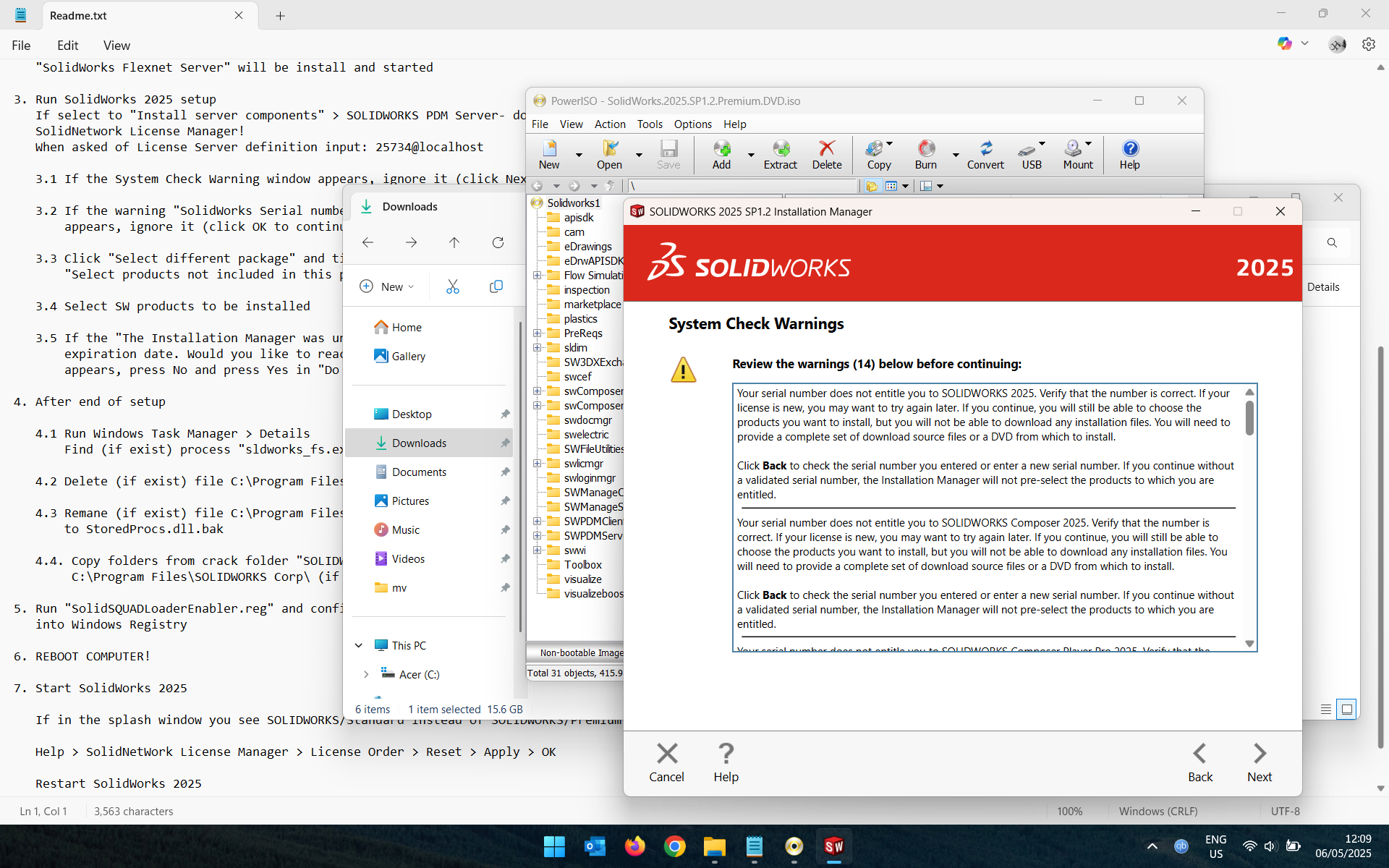The height and width of the screenshot is (868, 1389).
Task: Click Mount icon in PowerISO toolbar
Action: [x=1078, y=155]
